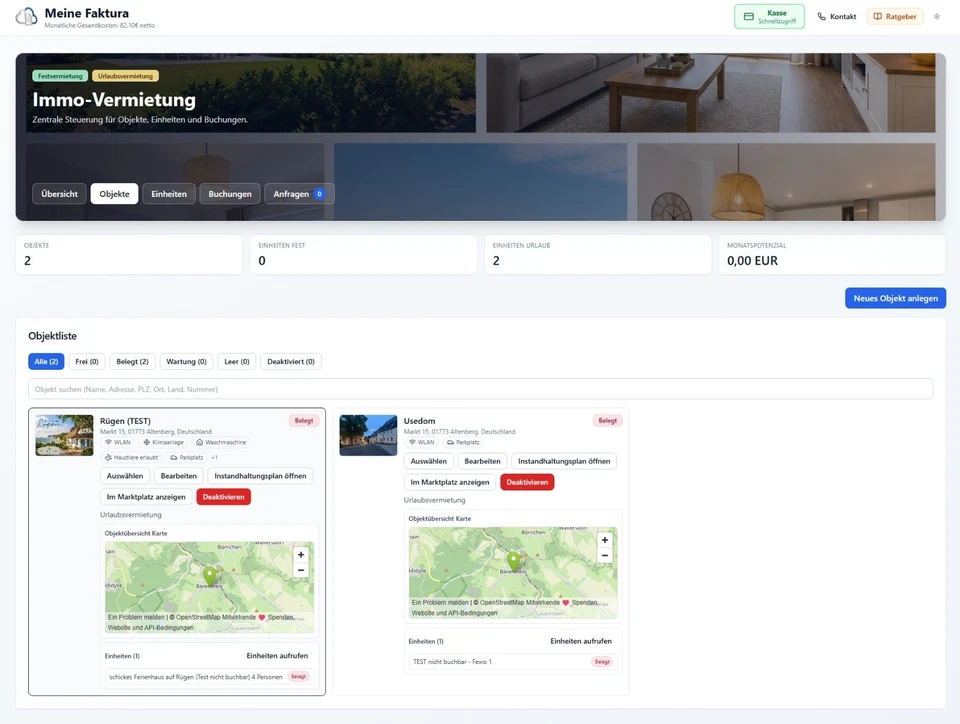This screenshot has height=724, width=960.
Task: Focus the Objekt suchen search field
Action: [480, 389]
